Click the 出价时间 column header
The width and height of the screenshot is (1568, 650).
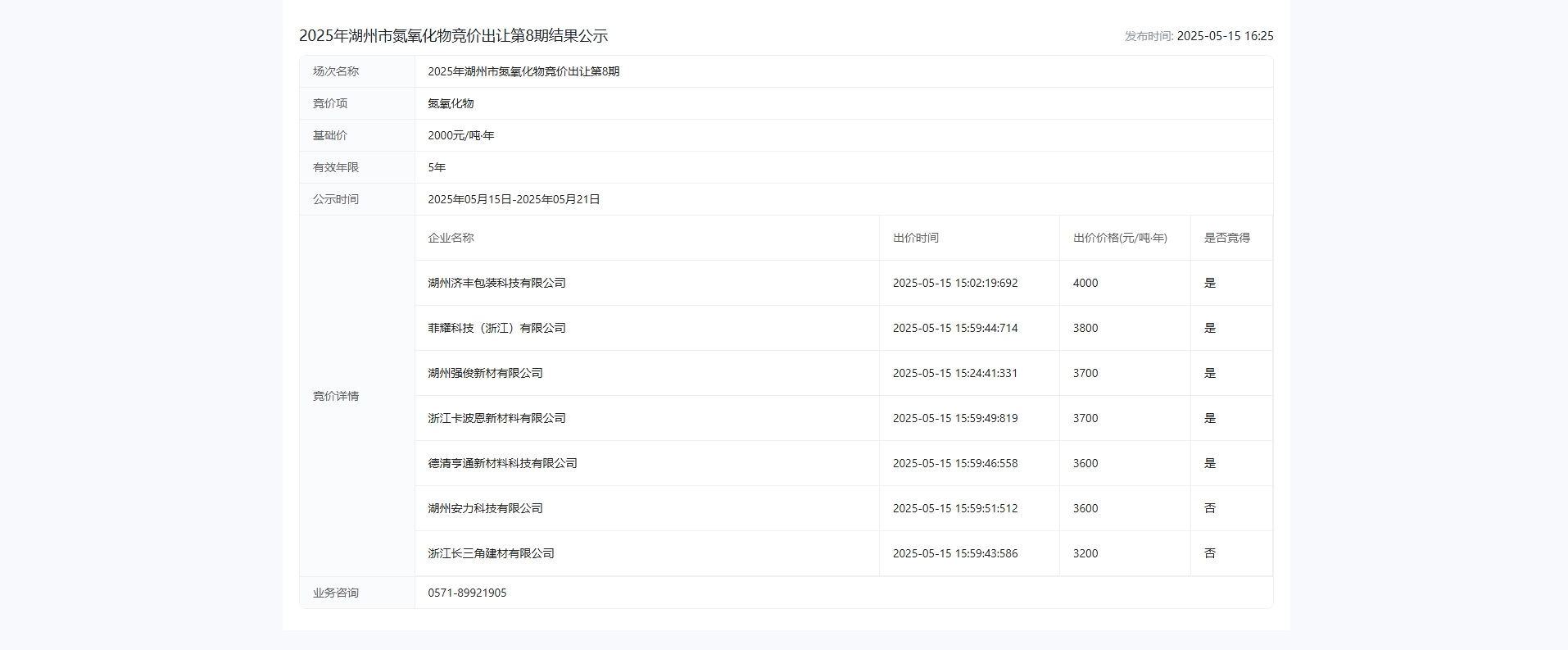(916, 238)
